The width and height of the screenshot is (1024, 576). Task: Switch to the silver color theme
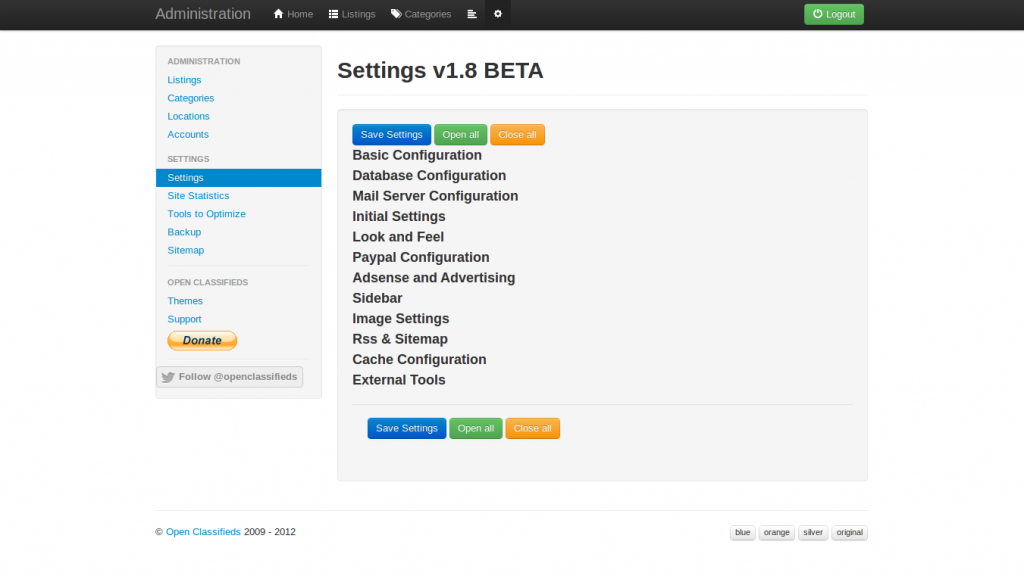[x=812, y=532]
